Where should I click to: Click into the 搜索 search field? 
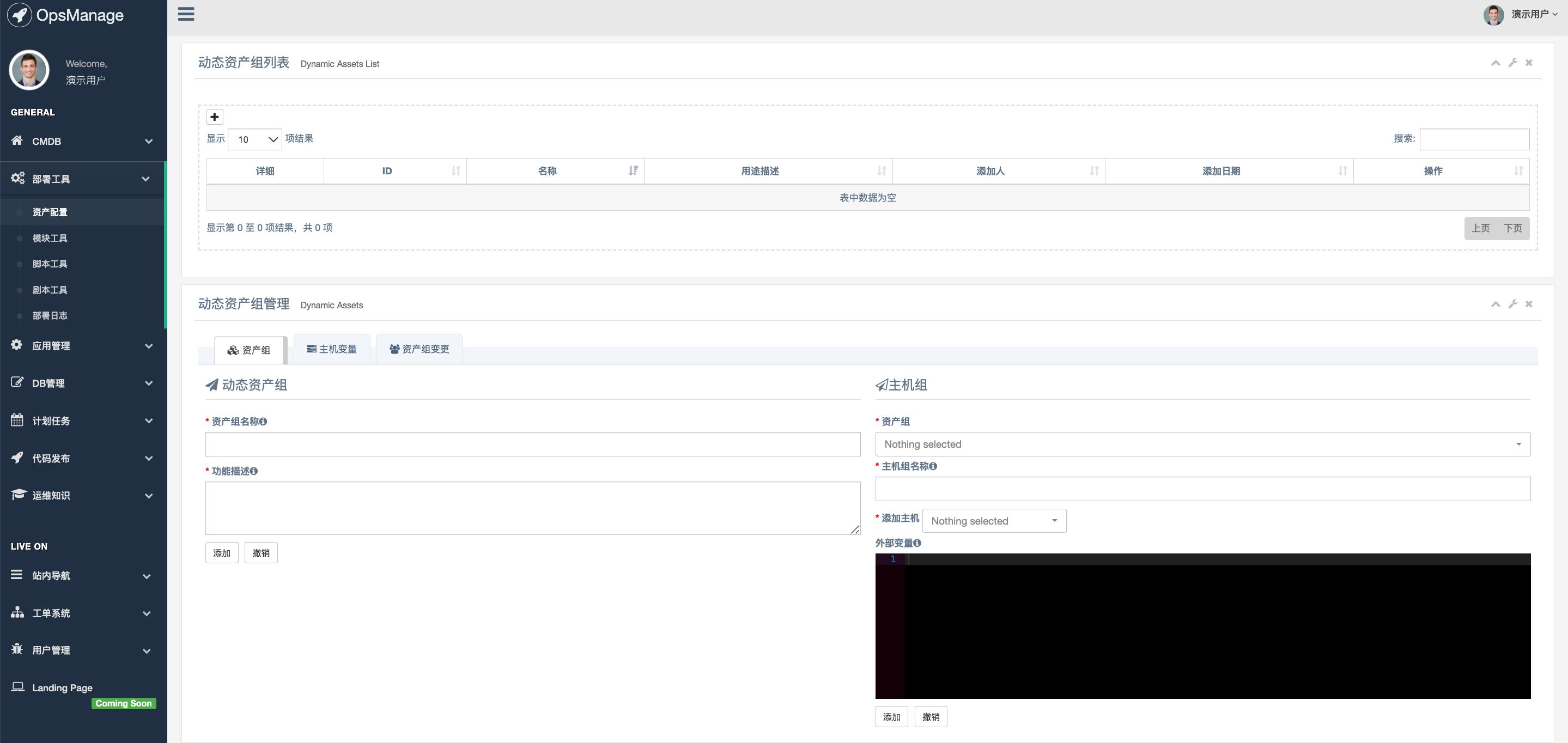point(1474,139)
